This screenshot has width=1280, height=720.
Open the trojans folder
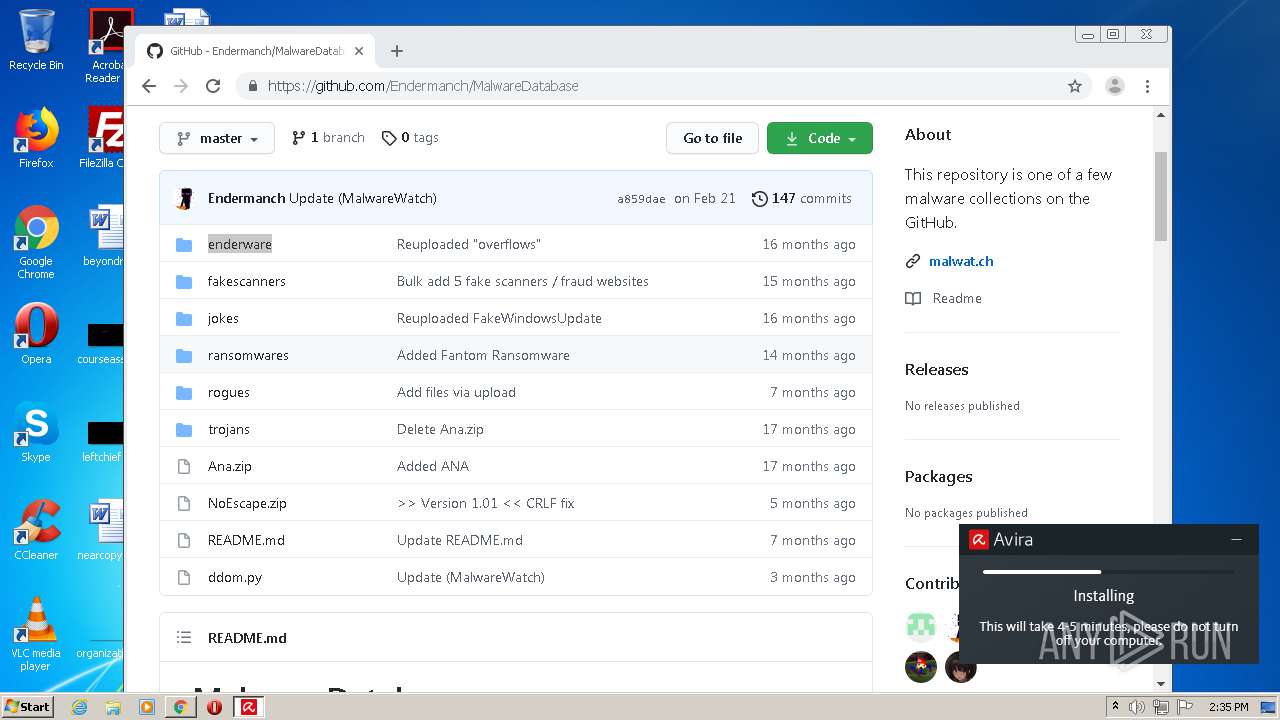pyautogui.click(x=229, y=429)
